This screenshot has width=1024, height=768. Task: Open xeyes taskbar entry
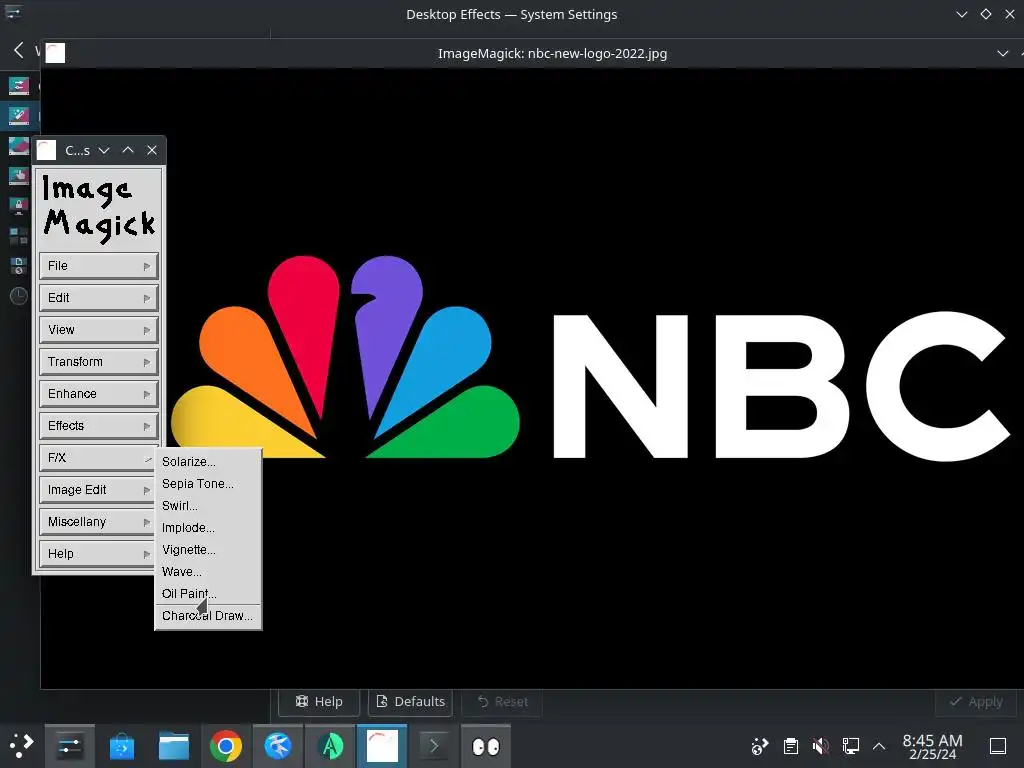486,746
